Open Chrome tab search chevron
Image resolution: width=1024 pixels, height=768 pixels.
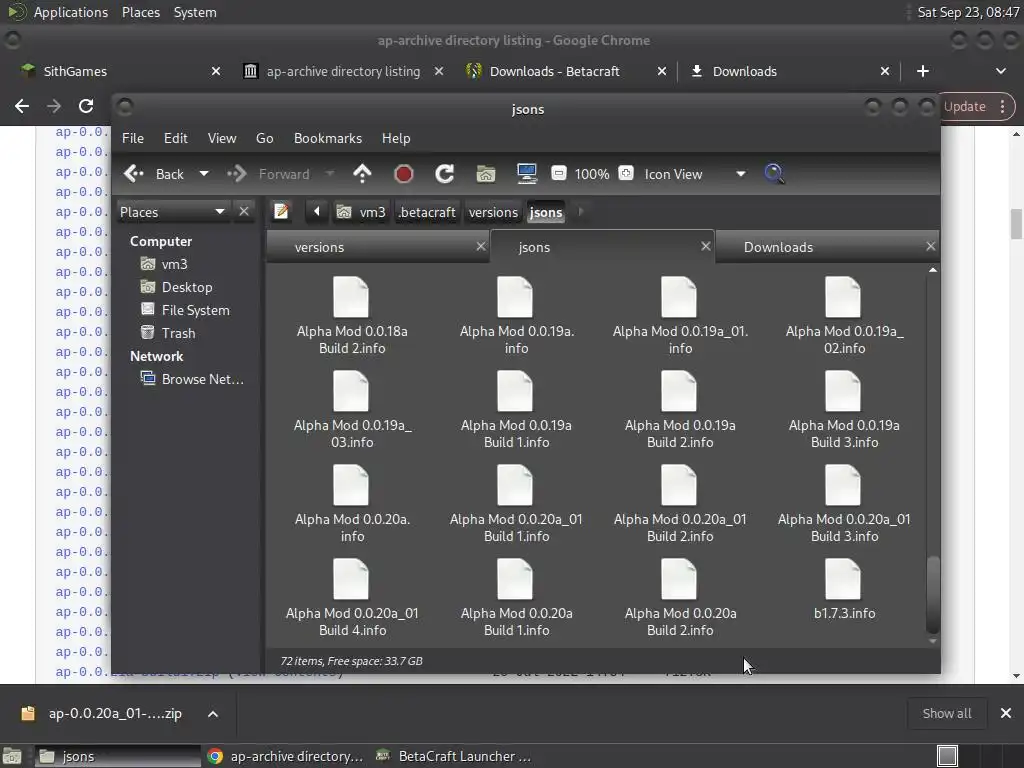(x=1000, y=71)
